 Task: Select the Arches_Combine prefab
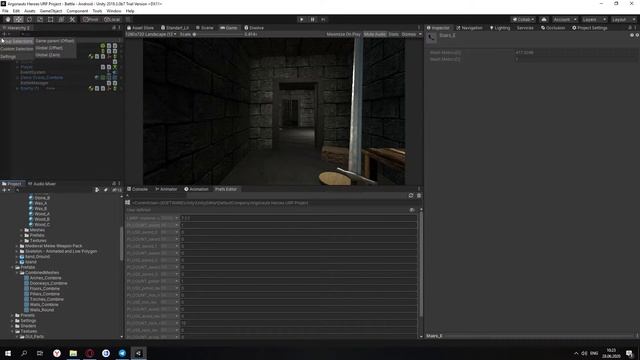coord(45,278)
